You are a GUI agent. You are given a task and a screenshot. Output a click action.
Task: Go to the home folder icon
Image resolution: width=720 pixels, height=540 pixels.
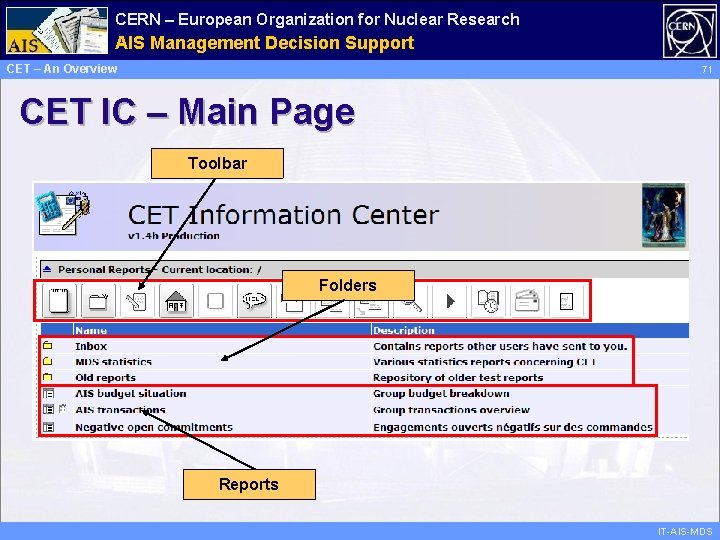(176, 301)
